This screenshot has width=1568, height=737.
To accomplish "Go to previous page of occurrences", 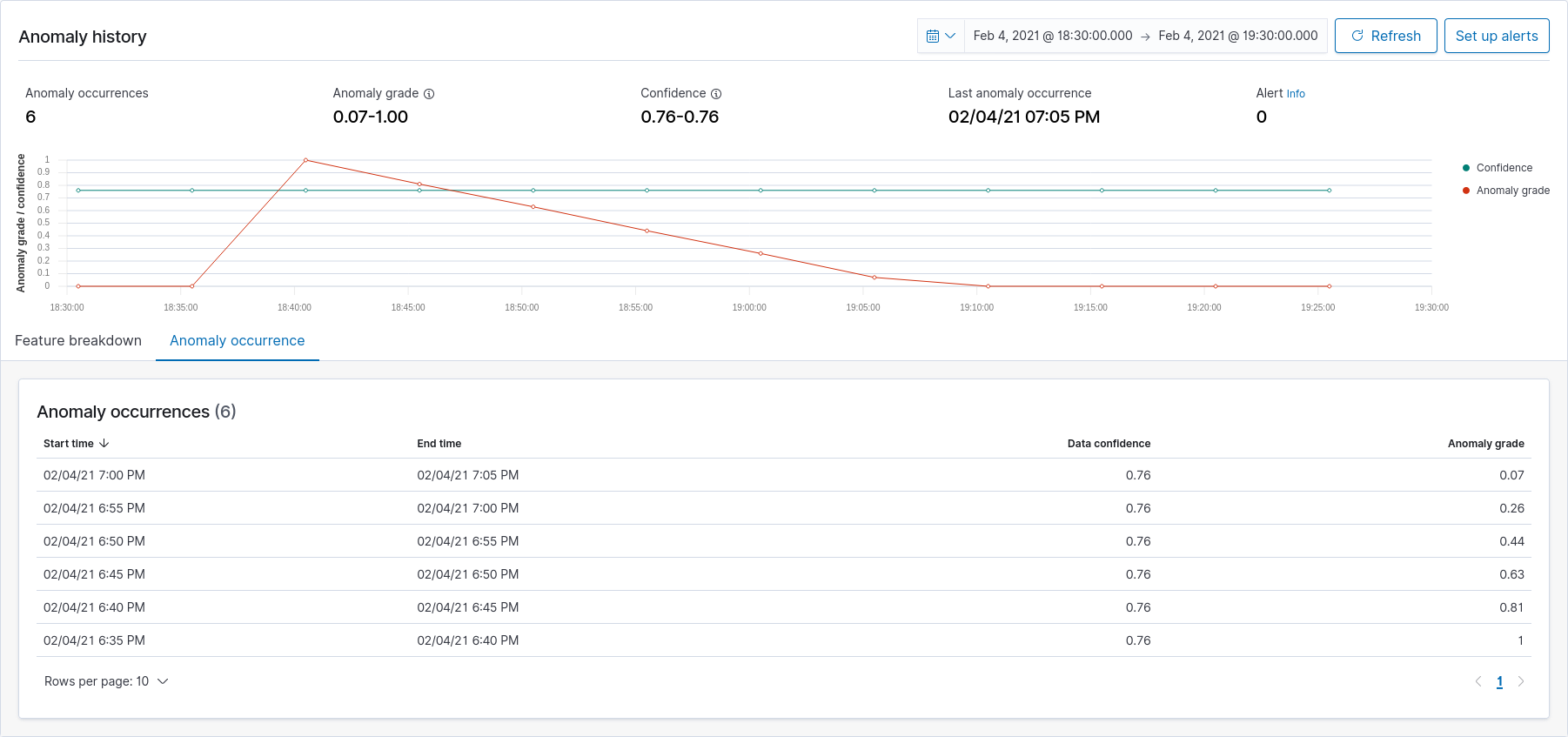I will (x=1478, y=681).
